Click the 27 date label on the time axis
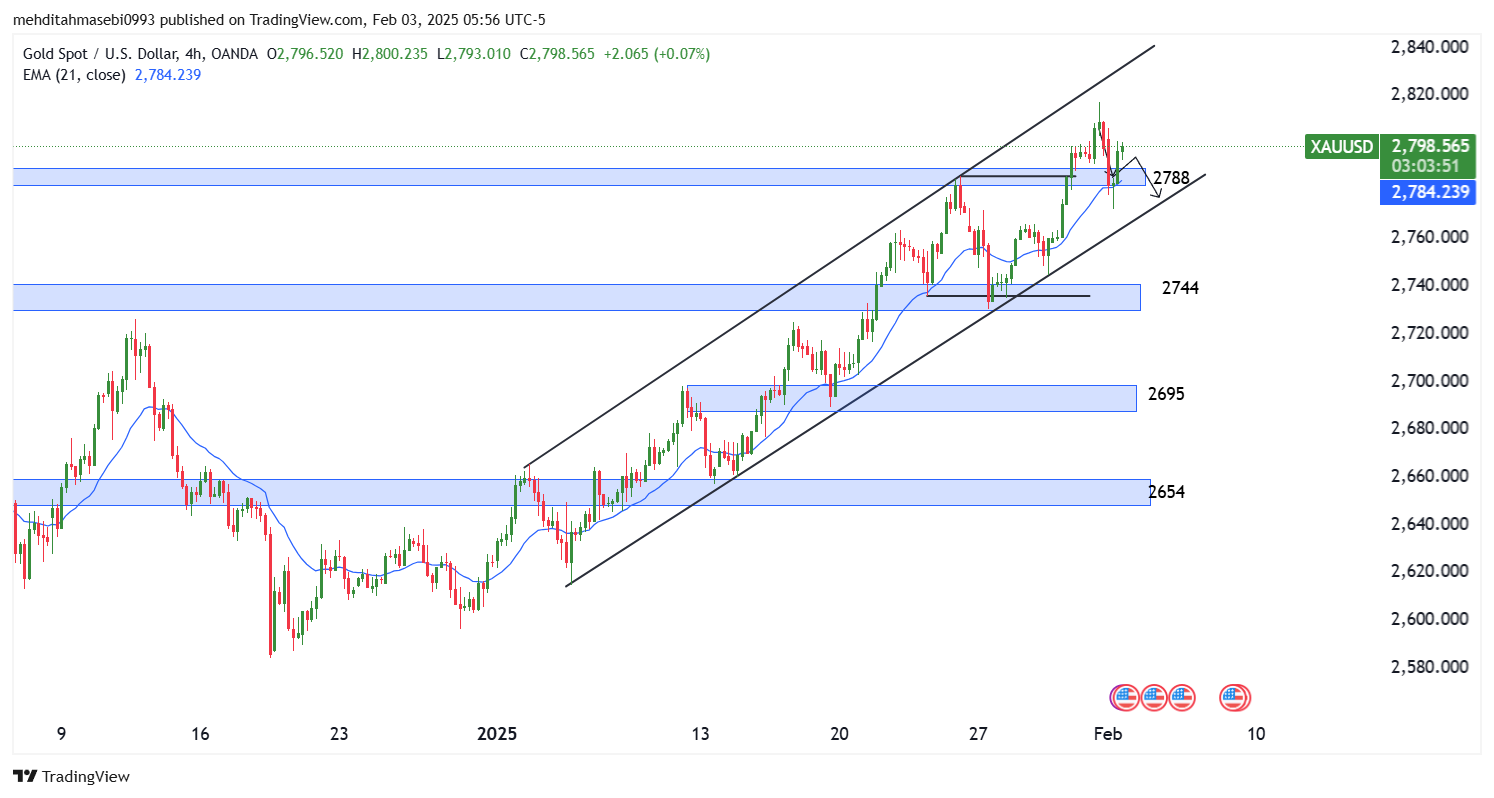This screenshot has height=798, width=1494. tap(978, 734)
